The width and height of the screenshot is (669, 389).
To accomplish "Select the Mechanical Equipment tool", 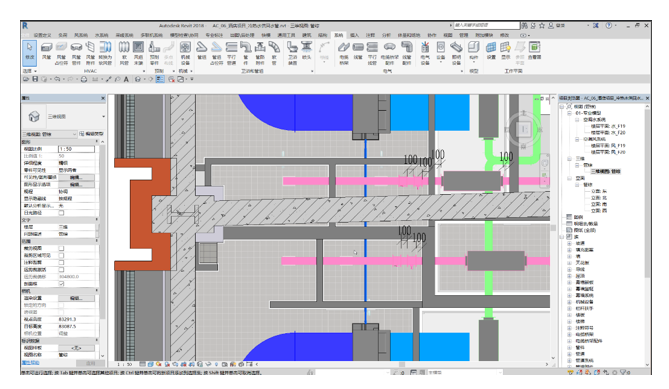I will coord(185,52).
